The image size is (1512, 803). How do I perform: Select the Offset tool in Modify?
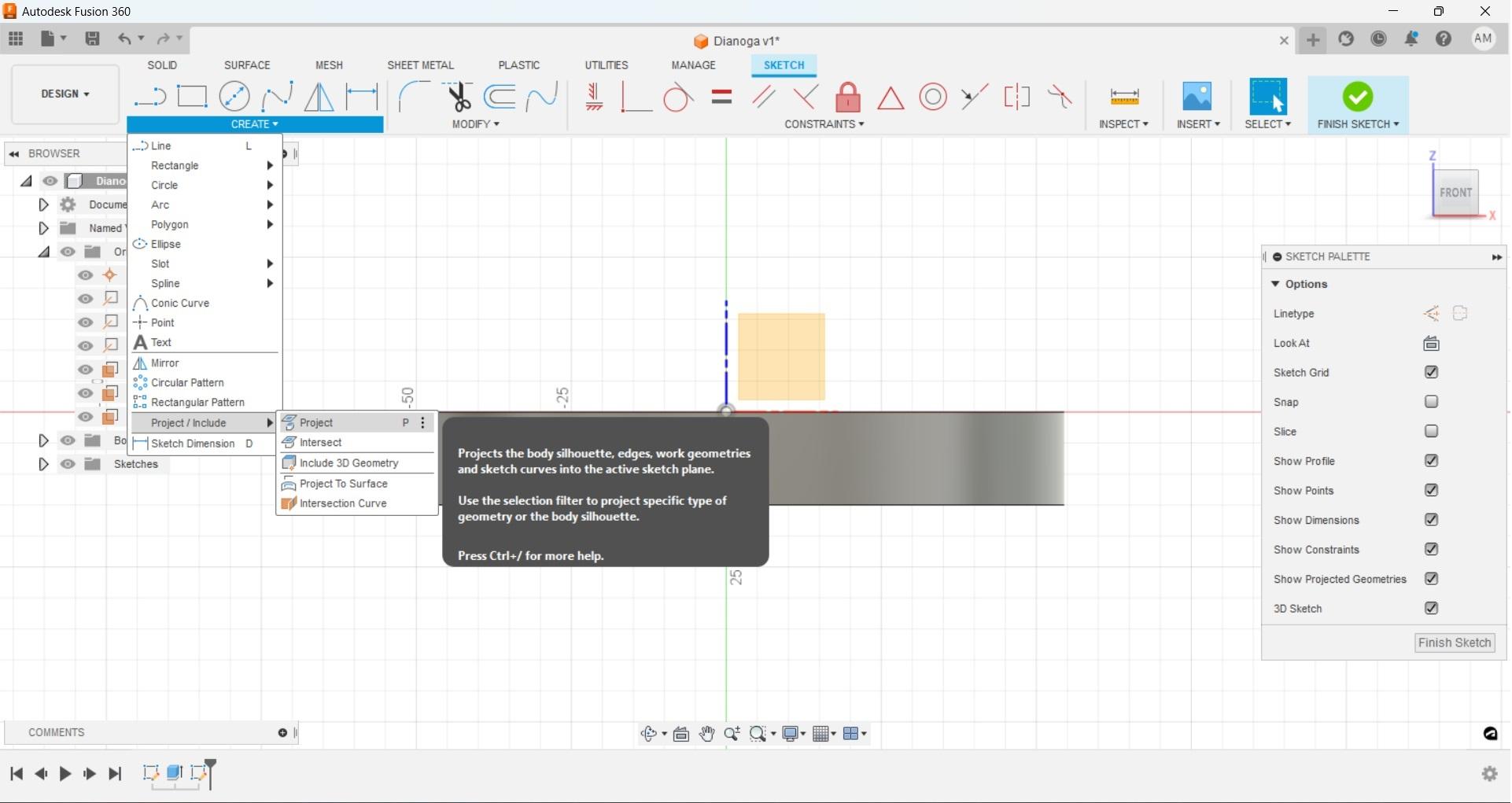pos(500,97)
